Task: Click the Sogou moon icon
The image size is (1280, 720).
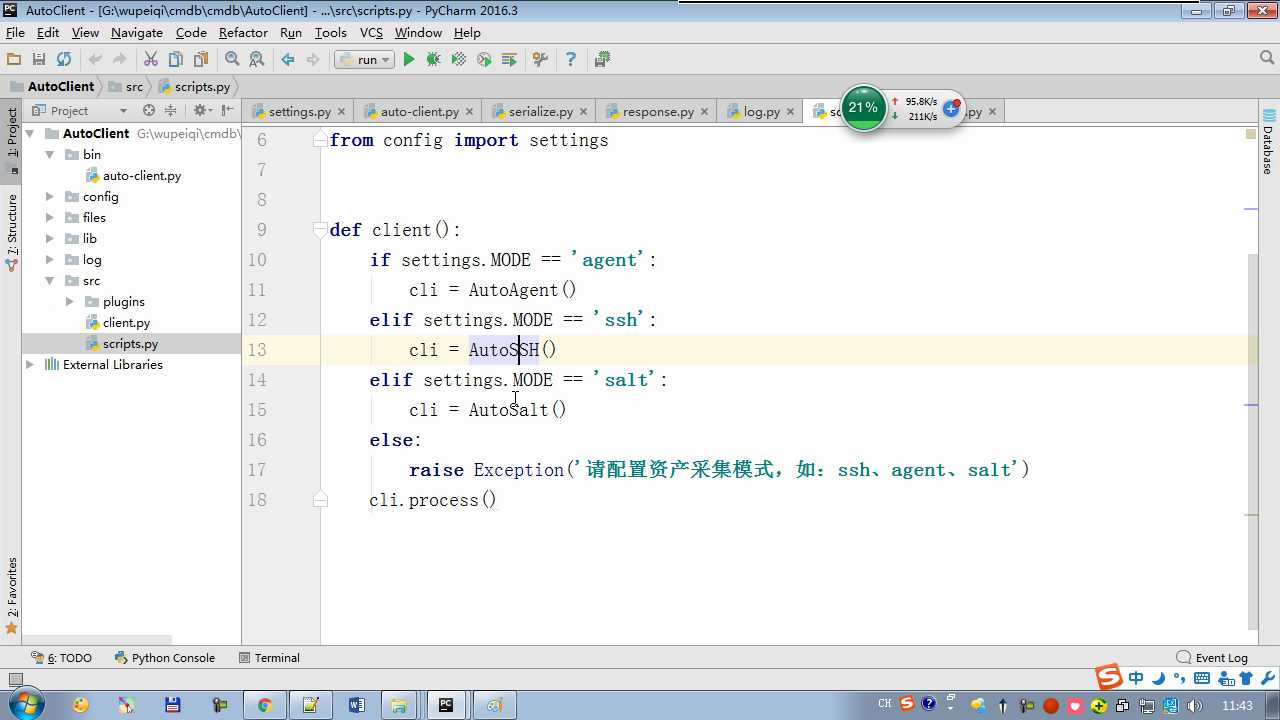Action: click(1158, 679)
